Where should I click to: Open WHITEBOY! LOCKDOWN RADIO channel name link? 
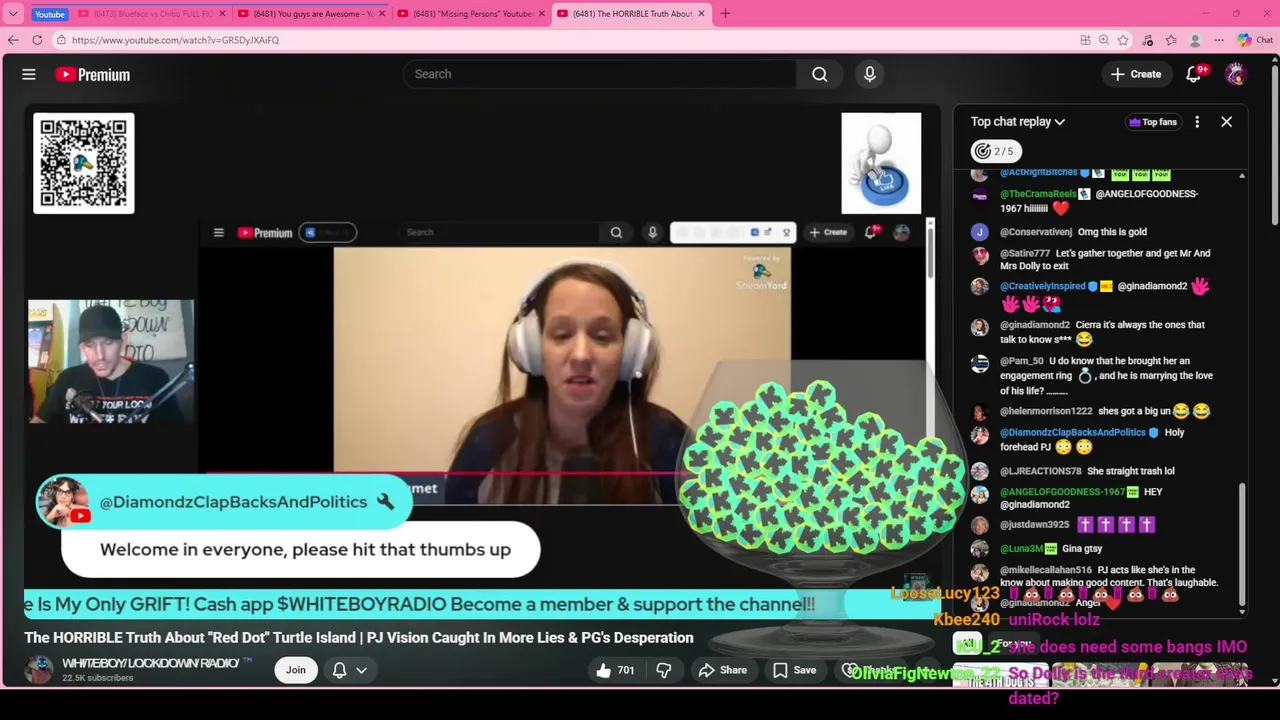click(150, 663)
